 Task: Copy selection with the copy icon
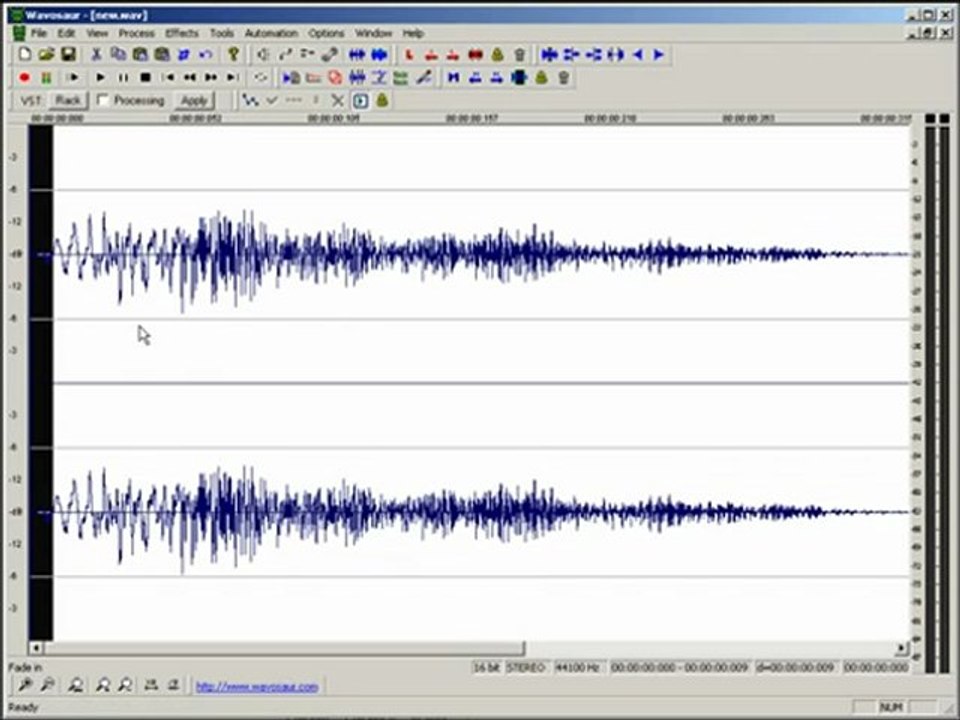coord(118,54)
